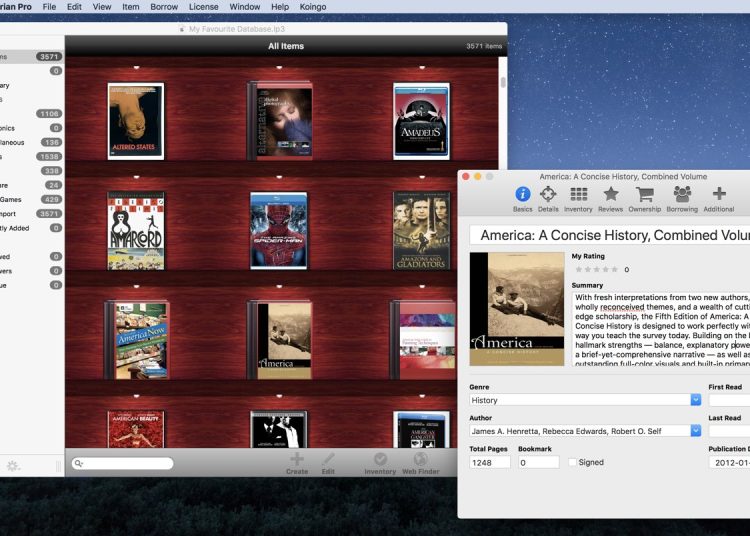Open the Borrowing people icon

point(682,195)
